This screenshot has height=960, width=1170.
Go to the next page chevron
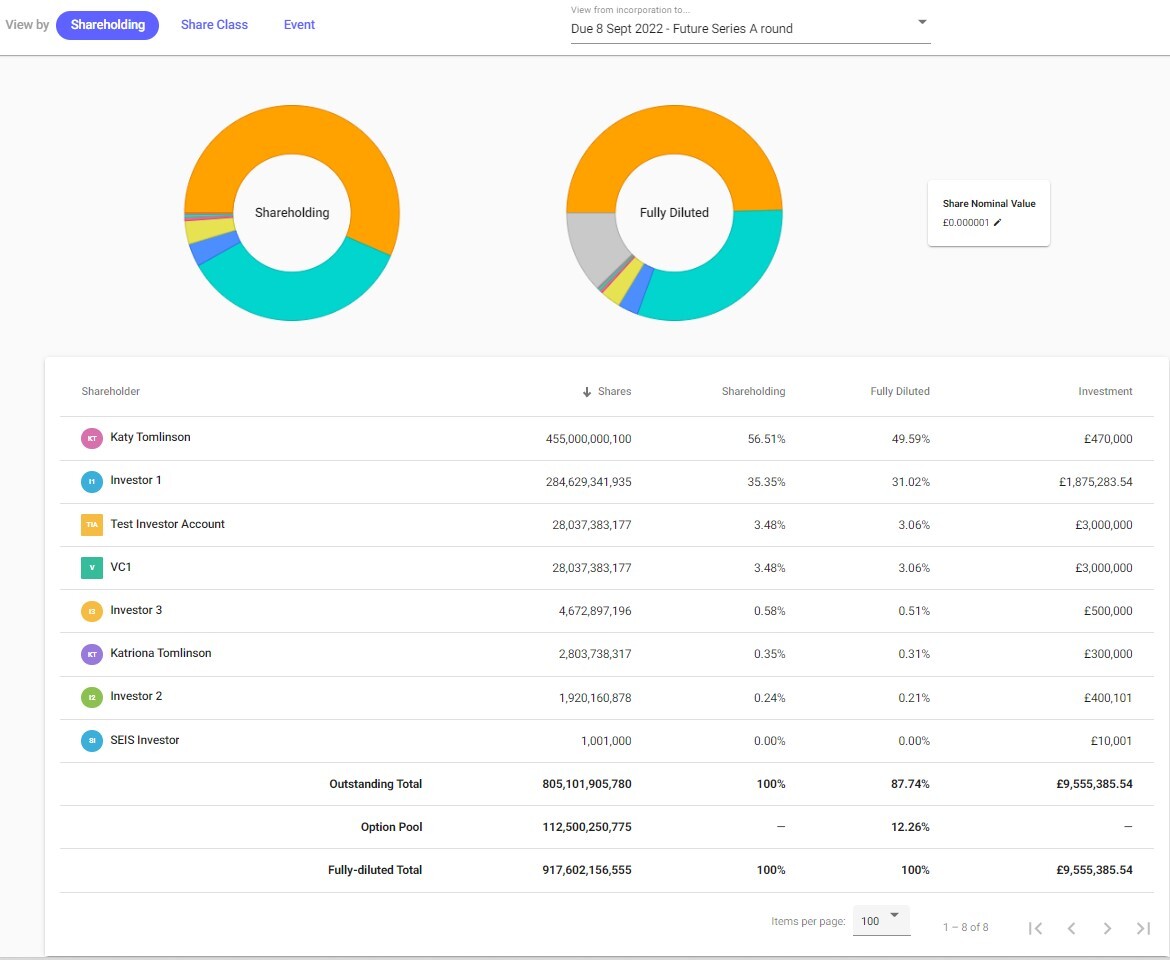point(1107,928)
